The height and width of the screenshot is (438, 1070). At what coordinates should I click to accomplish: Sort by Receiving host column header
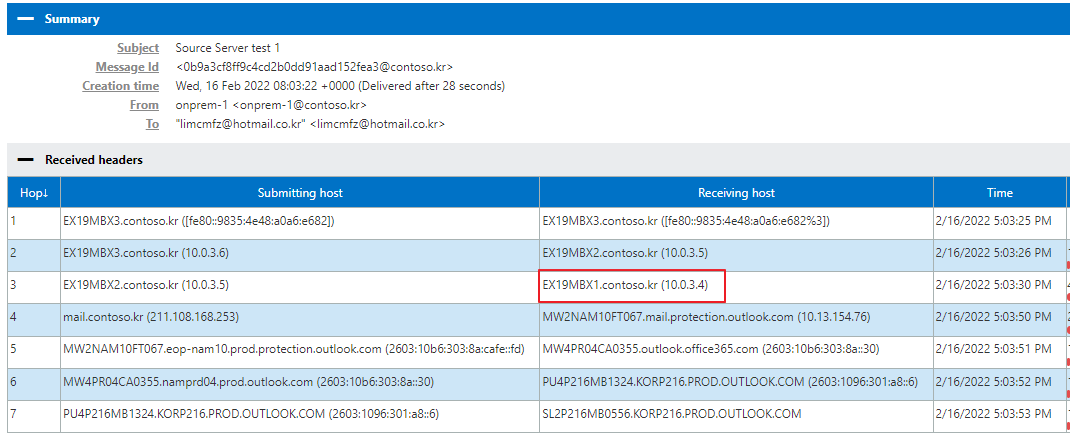pos(736,193)
